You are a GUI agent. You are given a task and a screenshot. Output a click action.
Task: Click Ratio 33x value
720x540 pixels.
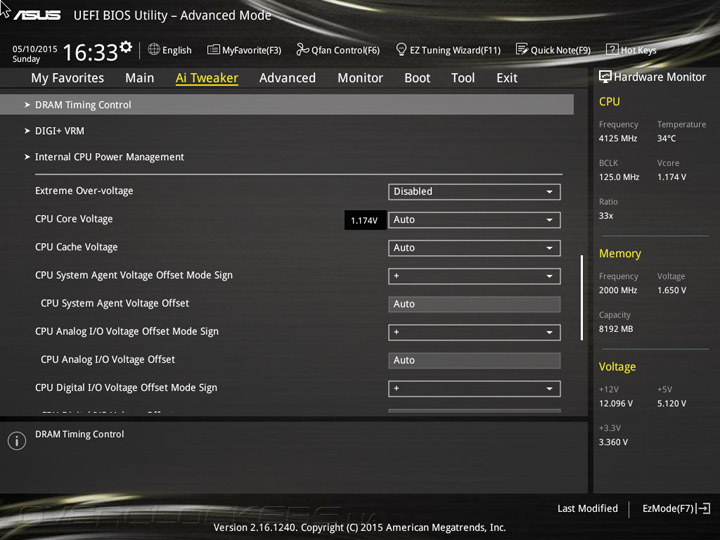tap(606, 216)
